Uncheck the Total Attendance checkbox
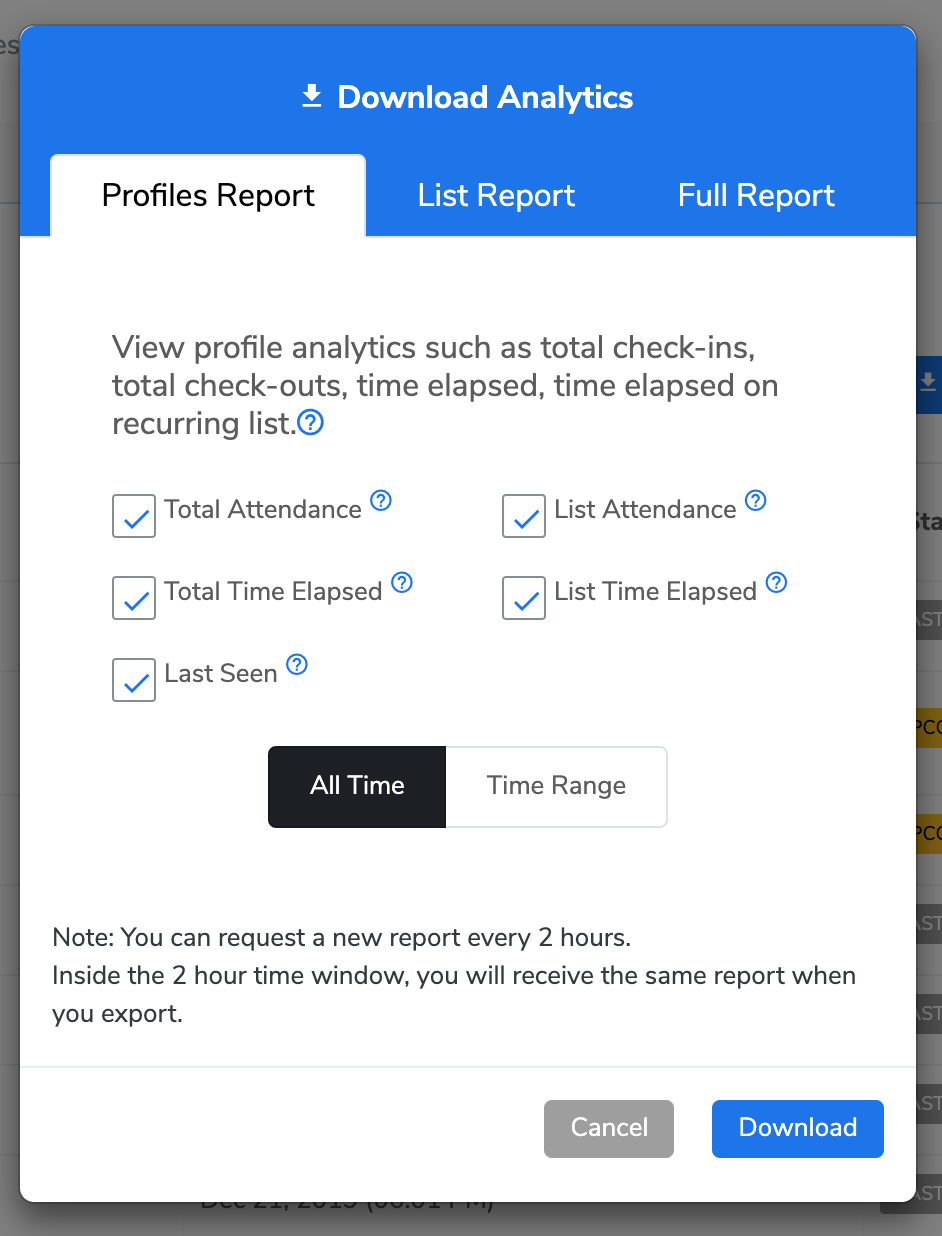This screenshot has width=942, height=1236. 134,516
